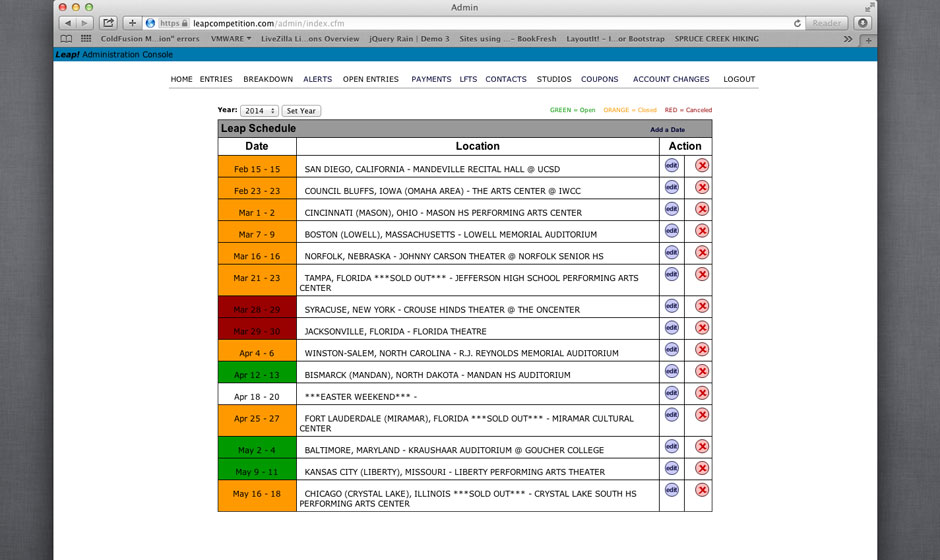Delete the Chicago (Crystal Lake) entry
Image resolution: width=940 pixels, height=560 pixels.
pyautogui.click(x=702, y=490)
